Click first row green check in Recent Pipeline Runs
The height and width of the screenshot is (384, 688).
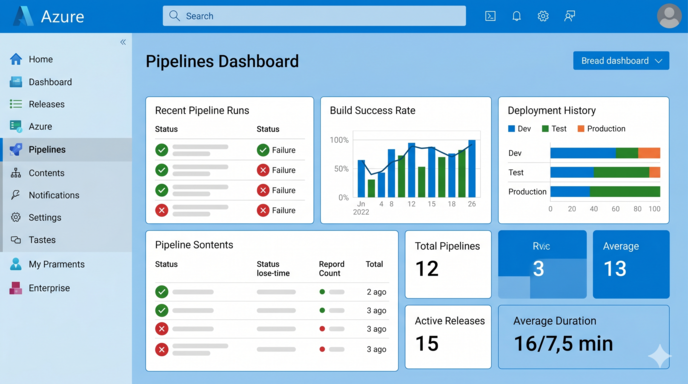pyautogui.click(x=161, y=150)
